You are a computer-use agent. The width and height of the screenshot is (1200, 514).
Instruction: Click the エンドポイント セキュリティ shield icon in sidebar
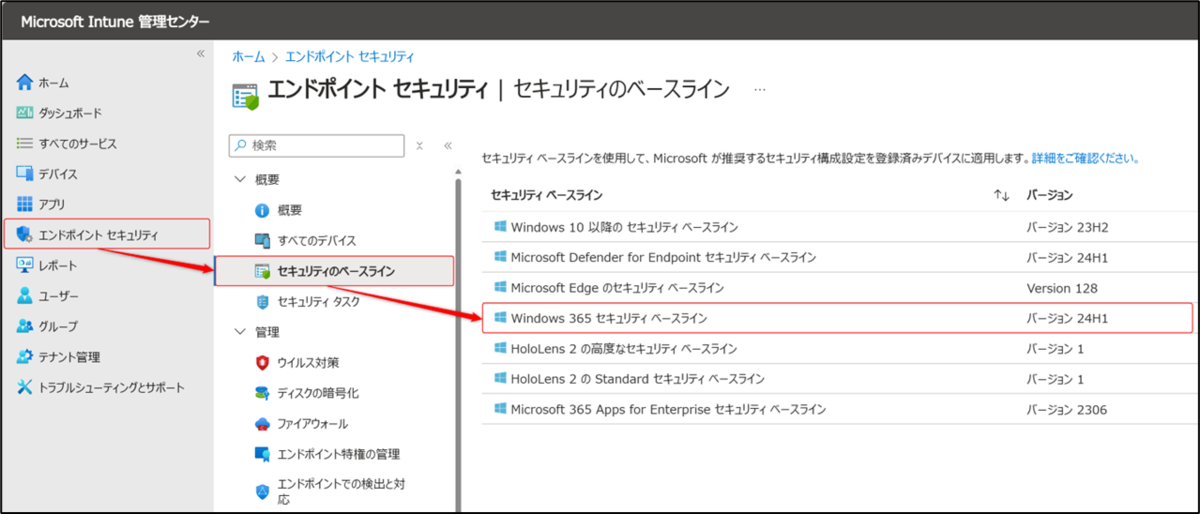(x=26, y=235)
